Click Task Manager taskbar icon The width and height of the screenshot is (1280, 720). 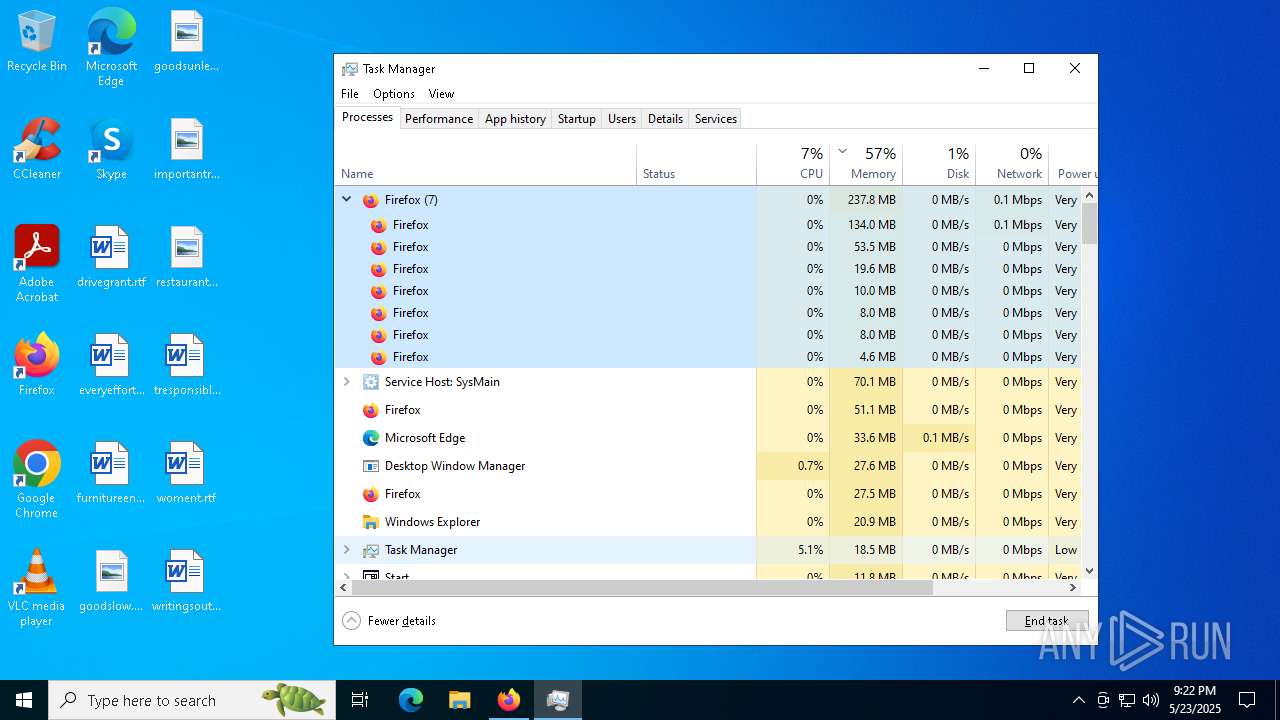[558, 700]
